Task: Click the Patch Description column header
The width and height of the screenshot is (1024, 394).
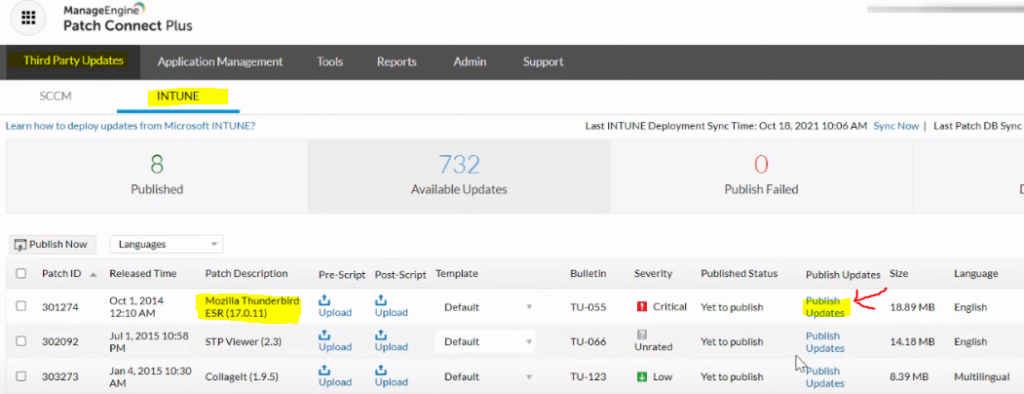Action: [x=246, y=273]
